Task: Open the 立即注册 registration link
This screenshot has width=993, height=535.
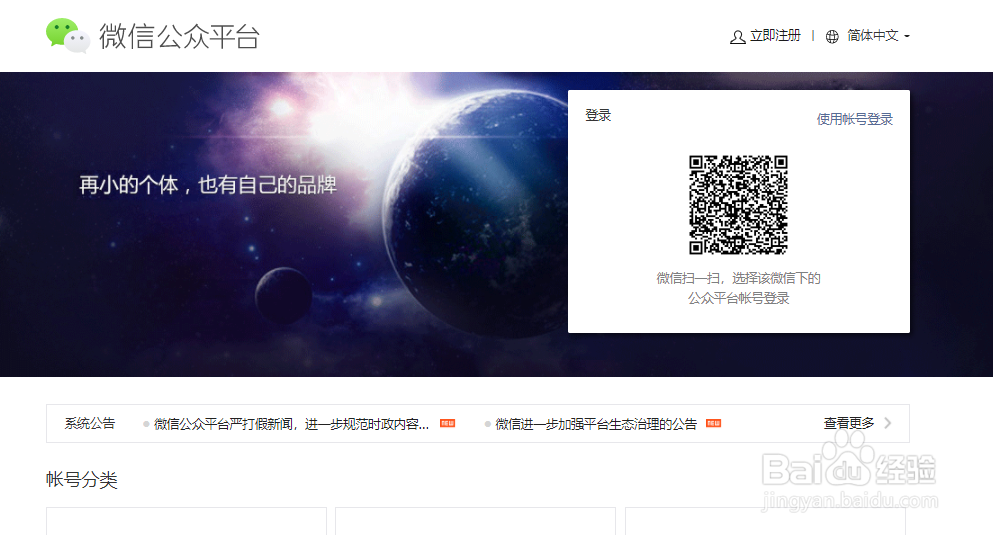Action: tap(775, 35)
